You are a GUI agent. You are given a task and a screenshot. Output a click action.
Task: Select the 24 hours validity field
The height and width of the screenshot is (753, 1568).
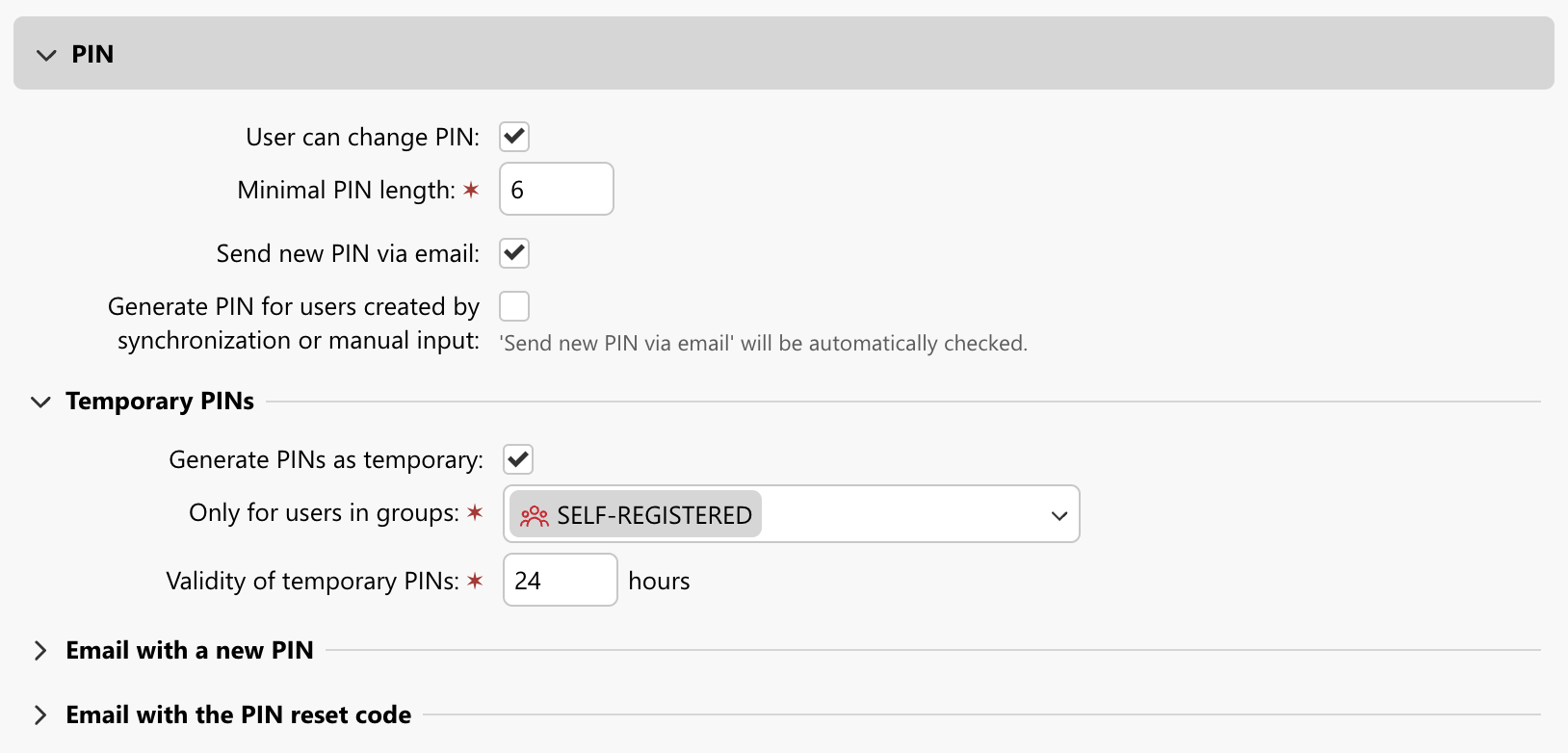click(x=560, y=580)
